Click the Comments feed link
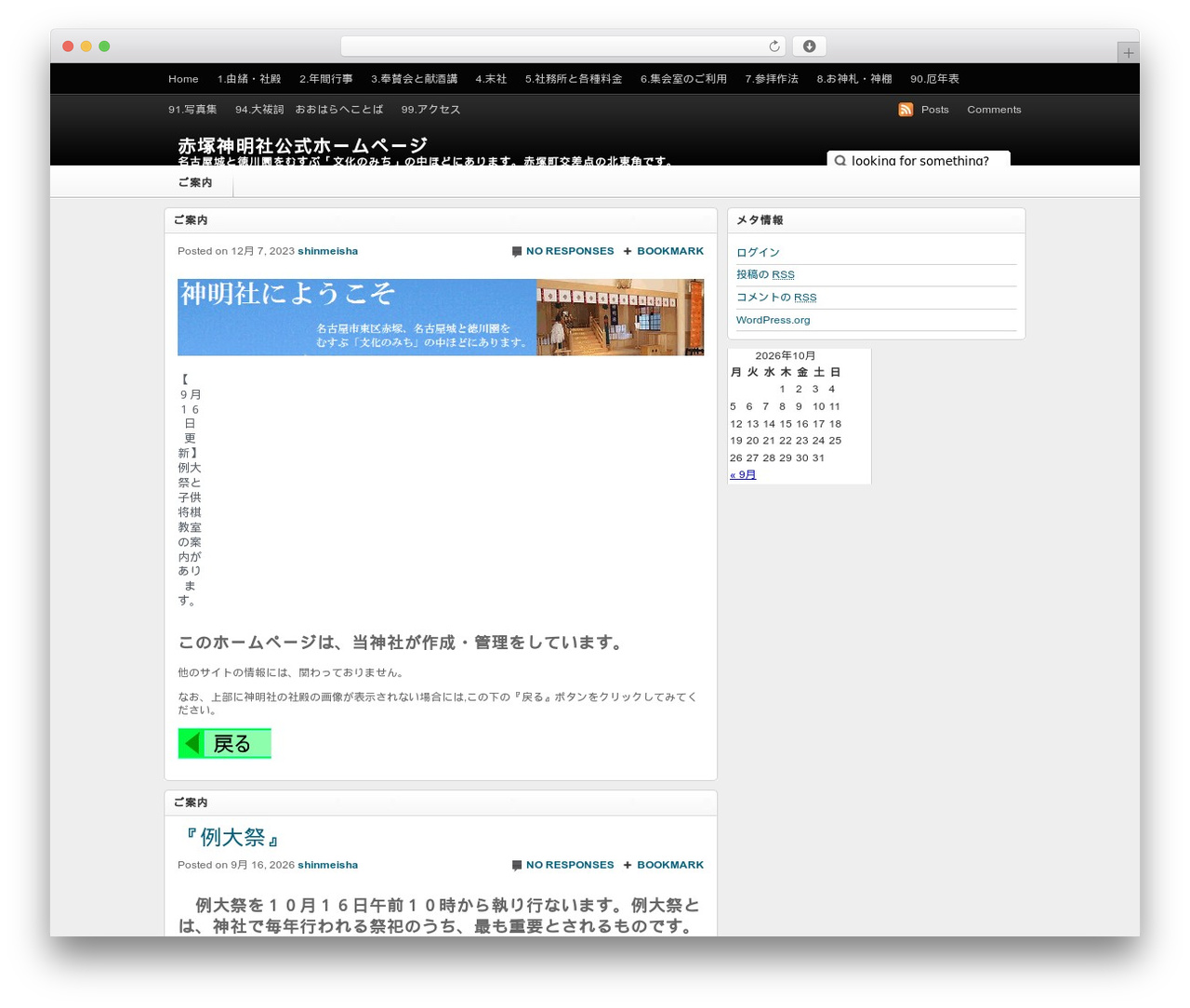 994,110
